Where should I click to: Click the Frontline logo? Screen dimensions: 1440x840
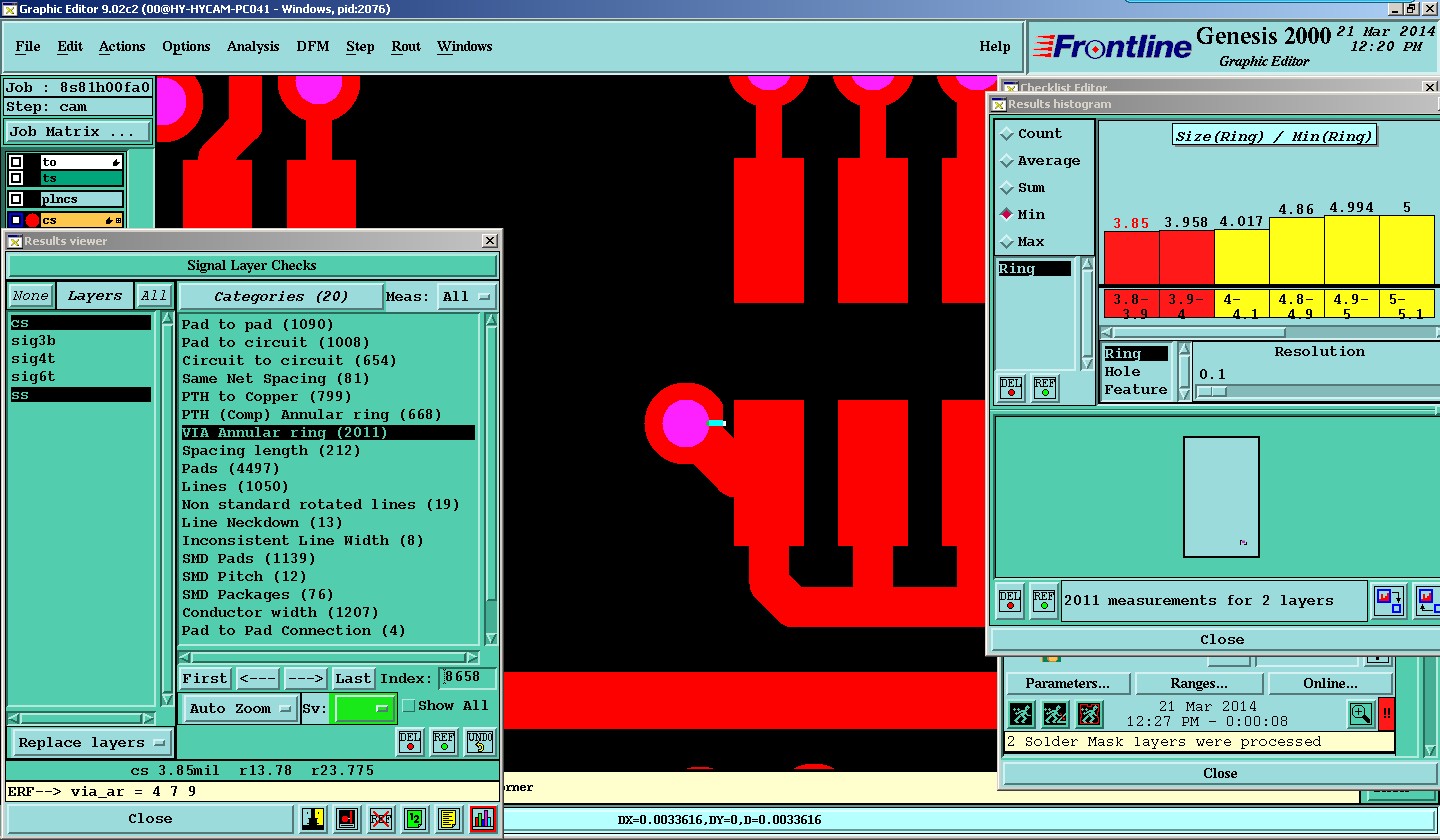(1113, 46)
